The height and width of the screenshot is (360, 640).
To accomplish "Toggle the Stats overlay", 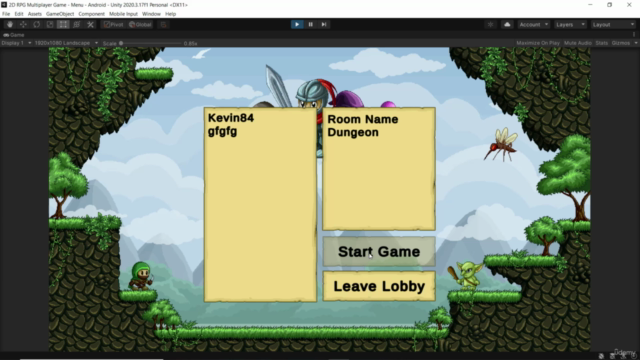I will point(602,43).
